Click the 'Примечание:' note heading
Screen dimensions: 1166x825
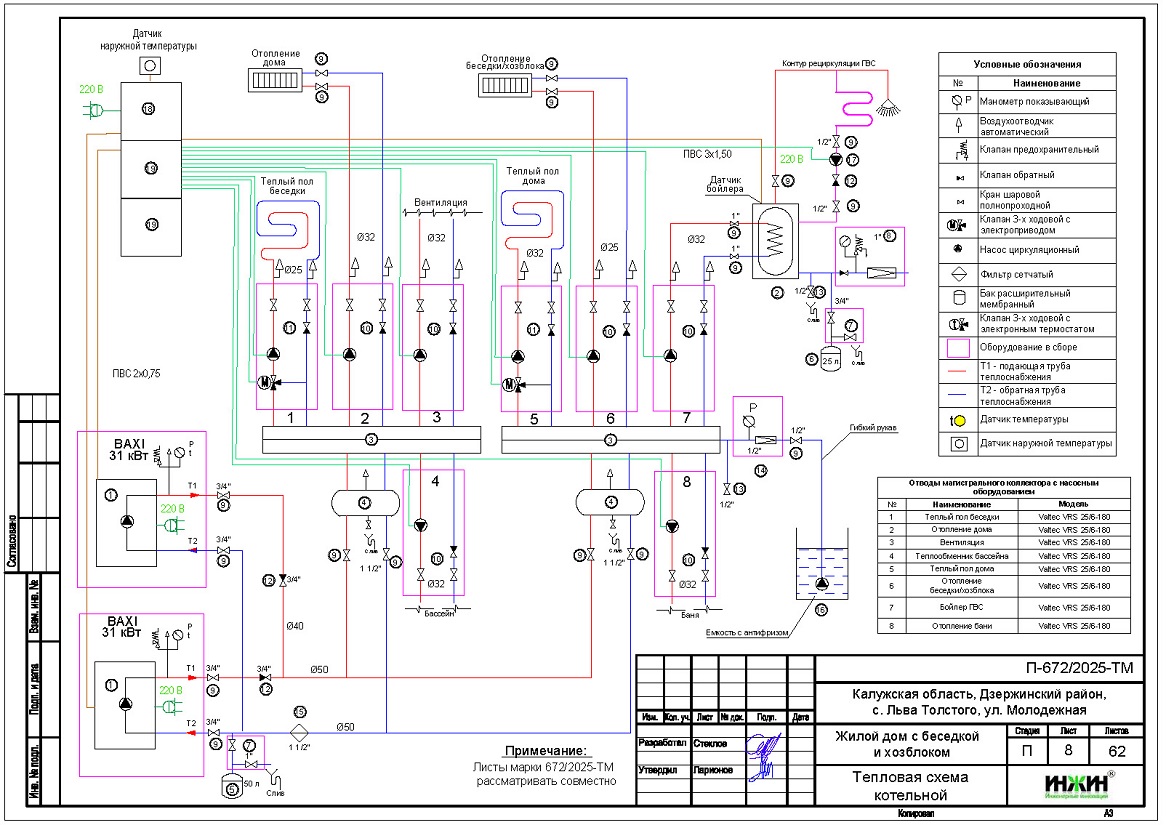pyautogui.click(x=548, y=750)
